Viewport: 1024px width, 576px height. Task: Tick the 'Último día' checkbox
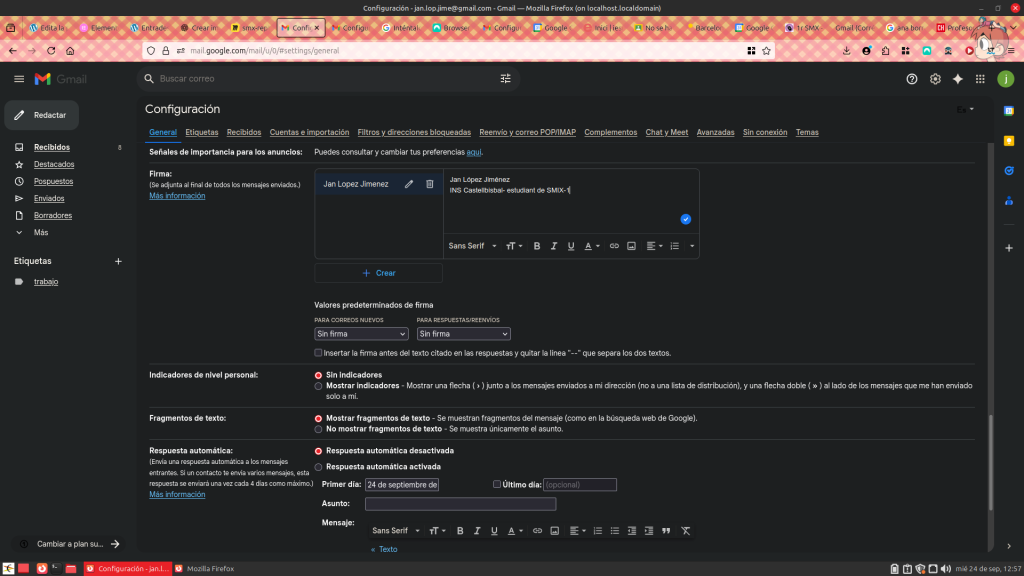point(497,484)
